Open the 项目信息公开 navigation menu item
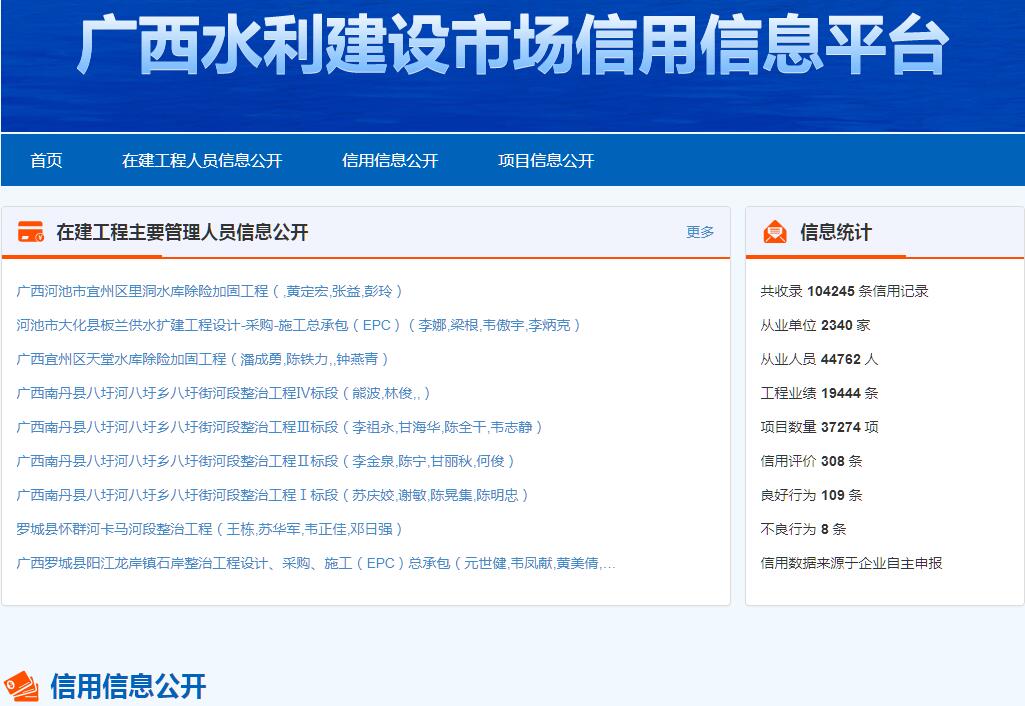Viewport: 1025px width, 706px height. pos(546,160)
